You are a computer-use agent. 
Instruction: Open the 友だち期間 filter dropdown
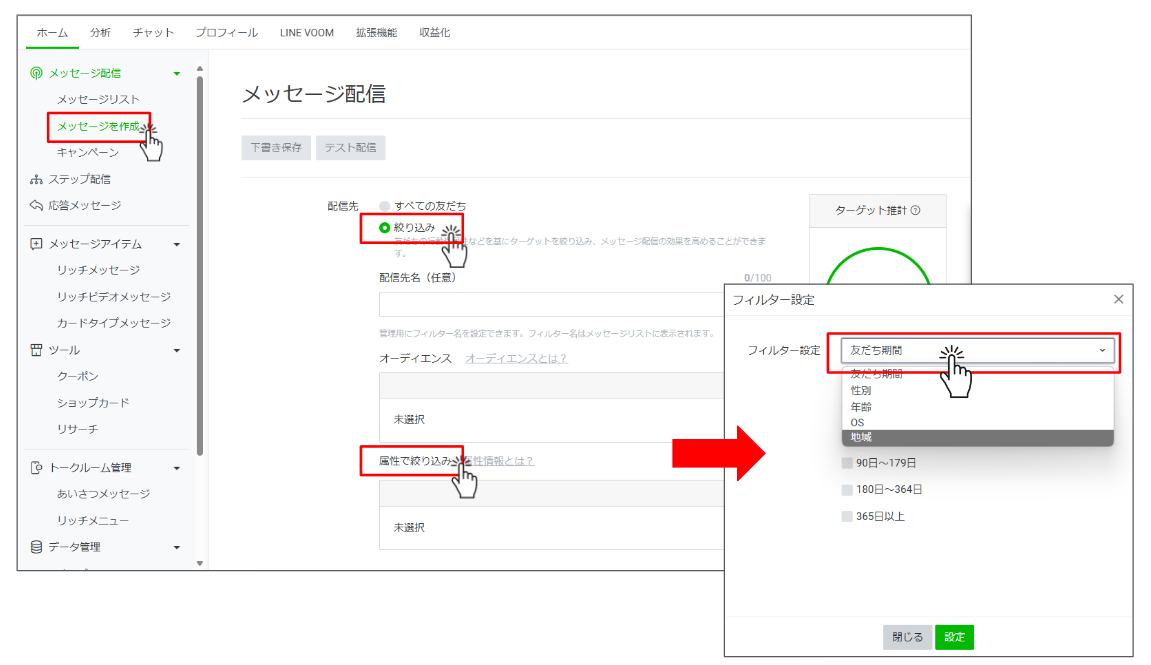click(977, 350)
